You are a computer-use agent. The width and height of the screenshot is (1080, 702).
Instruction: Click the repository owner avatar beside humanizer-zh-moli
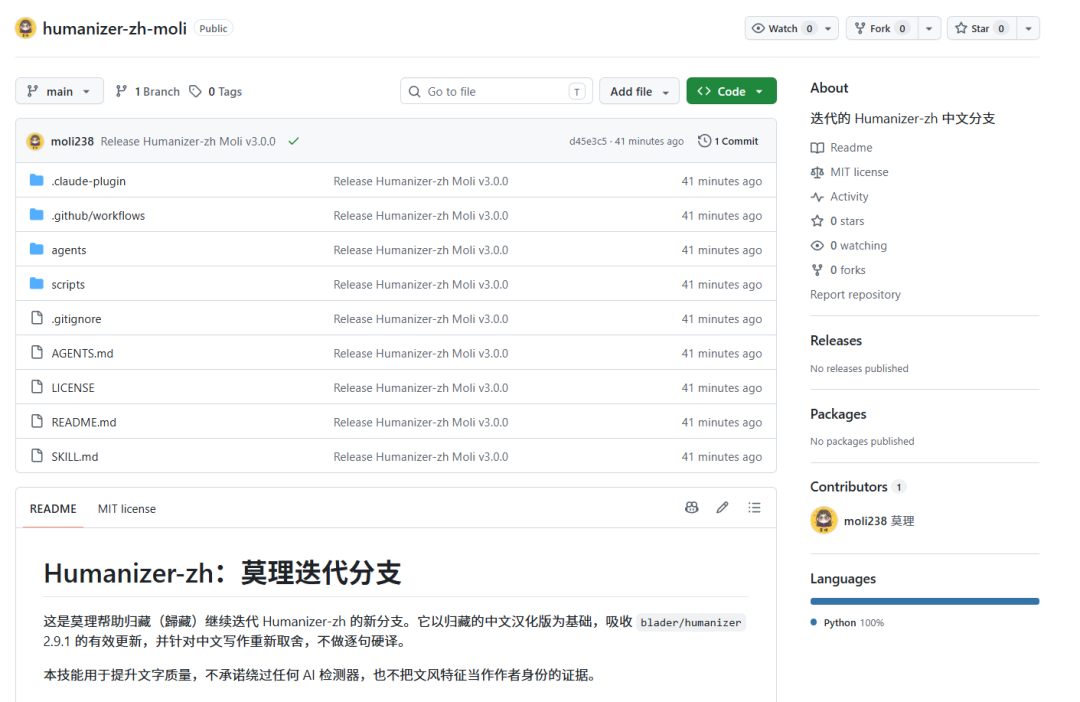pyautogui.click(x=25, y=28)
